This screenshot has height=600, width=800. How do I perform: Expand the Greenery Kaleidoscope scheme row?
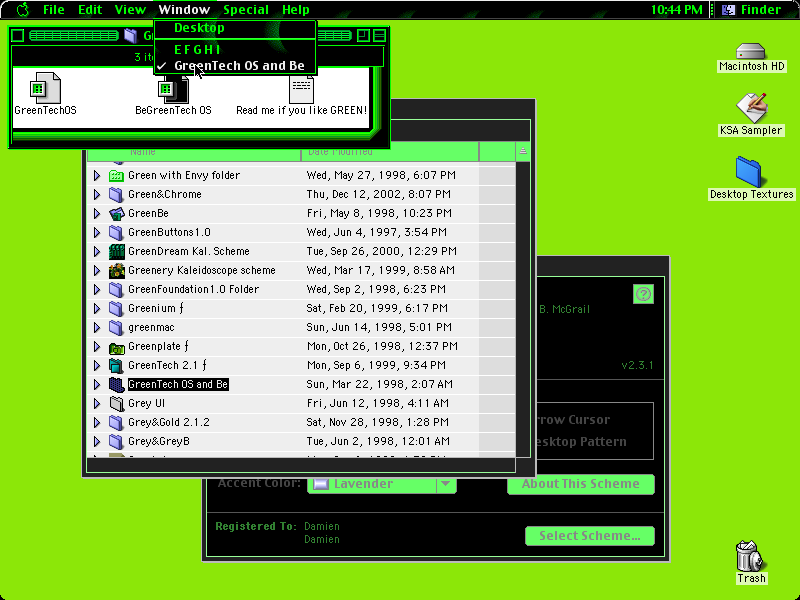click(x=97, y=270)
